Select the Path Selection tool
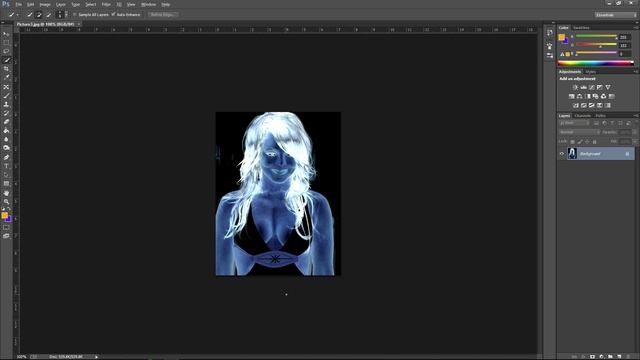Viewport: 640px width, 360px height. click(x=6, y=175)
